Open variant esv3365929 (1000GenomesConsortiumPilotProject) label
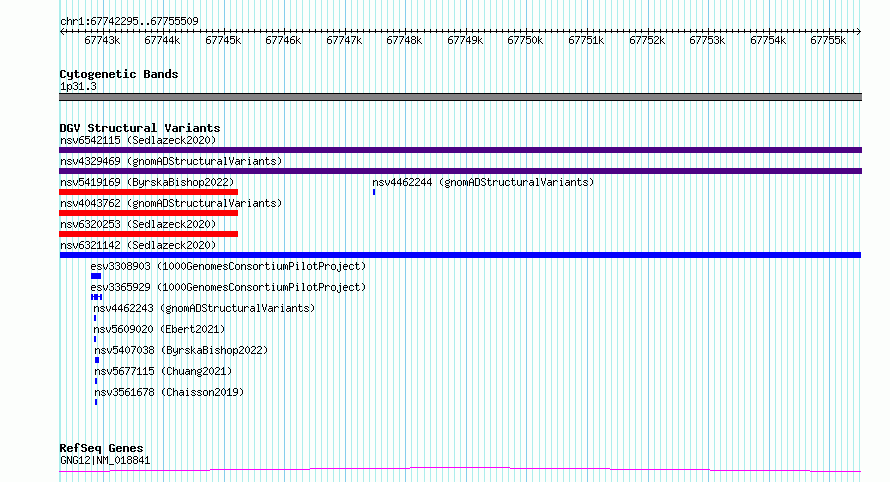890x482 pixels. (x=228, y=287)
